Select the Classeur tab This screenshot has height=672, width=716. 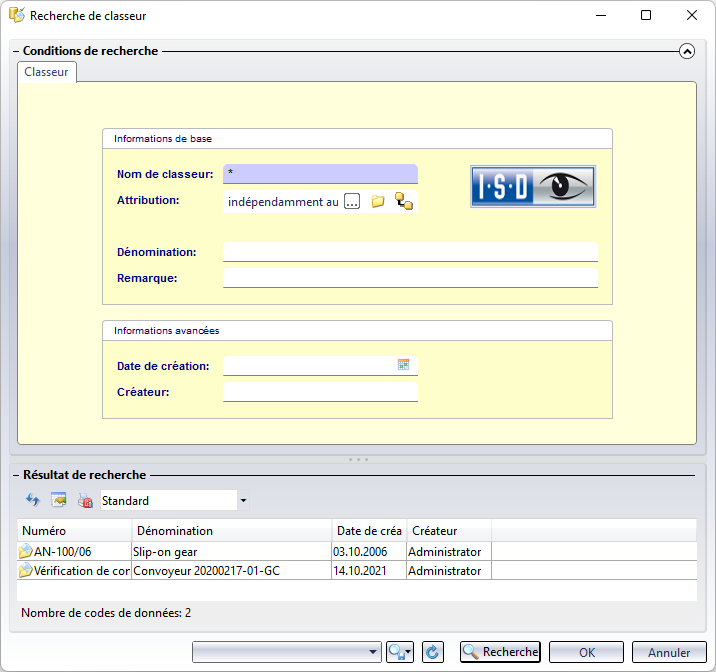pyautogui.click(x=47, y=72)
